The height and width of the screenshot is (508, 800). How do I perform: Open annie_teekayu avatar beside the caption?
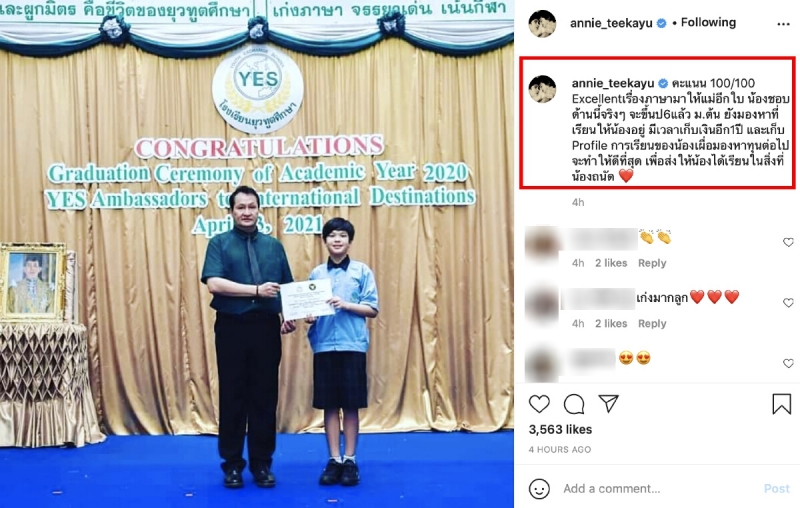(542, 89)
